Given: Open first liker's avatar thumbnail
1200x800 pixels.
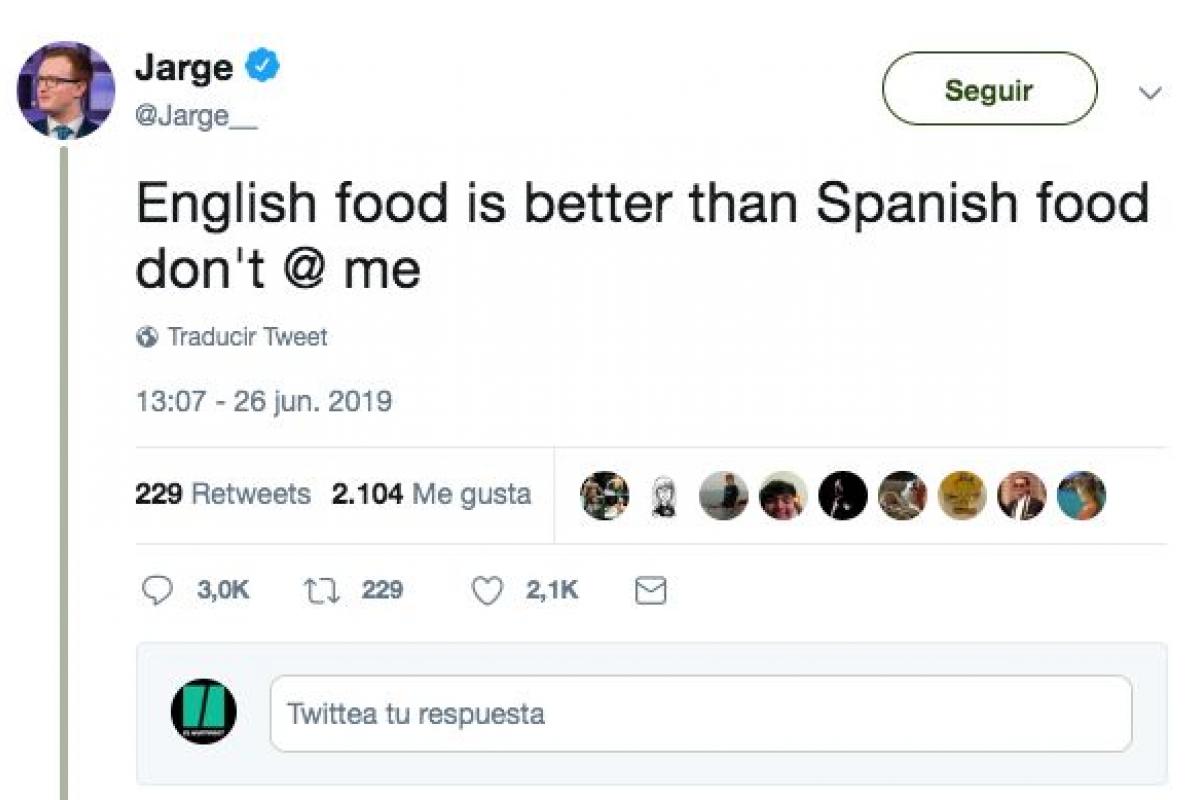Looking at the screenshot, I should [x=604, y=495].
